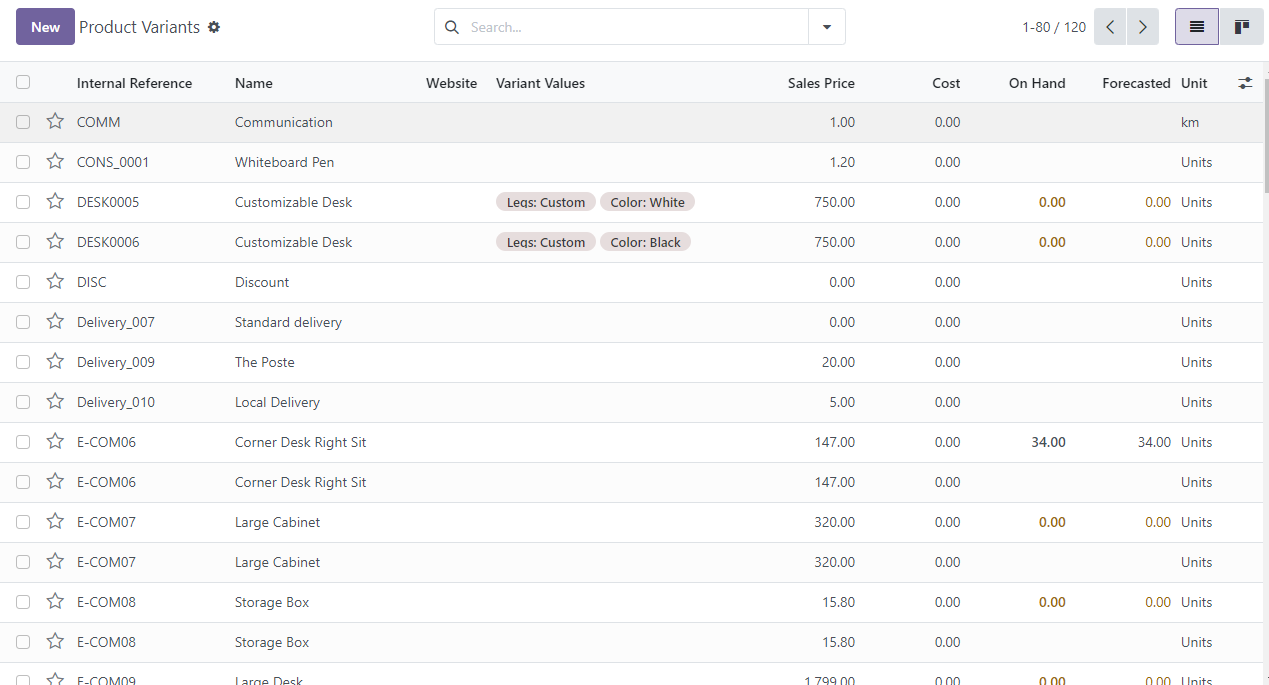
Task: Tick the checkbox for DESK0005
Action: pos(23,201)
